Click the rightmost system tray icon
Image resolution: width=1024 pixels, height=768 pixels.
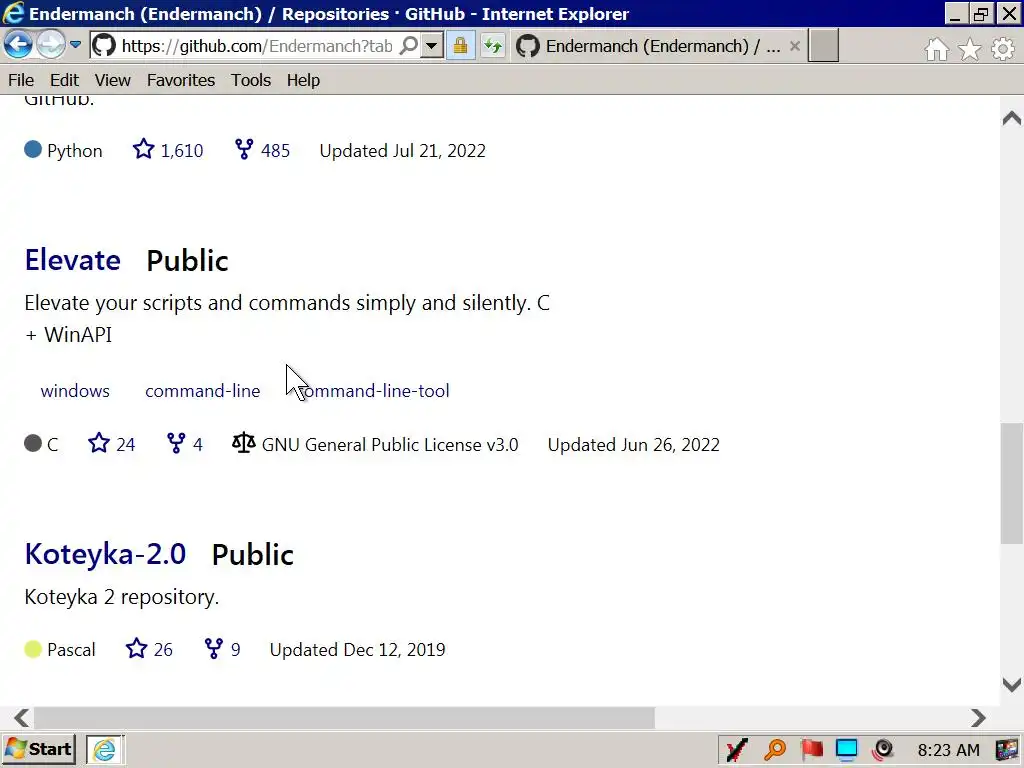[1007, 750]
